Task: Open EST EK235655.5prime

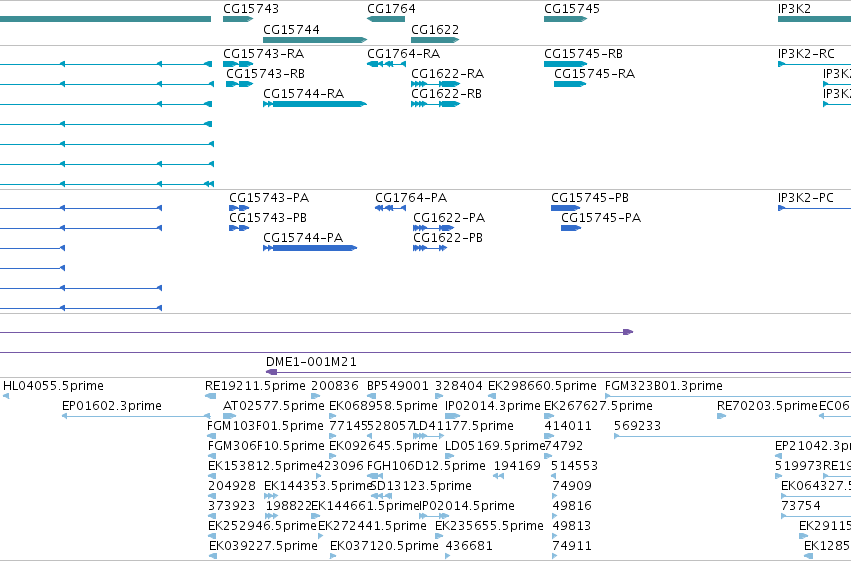Action: [x=490, y=526]
